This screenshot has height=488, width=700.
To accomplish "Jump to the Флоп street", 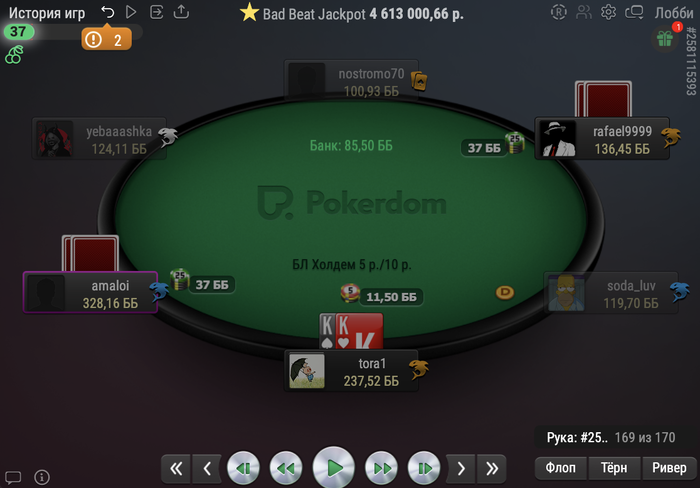I will coord(561,467).
